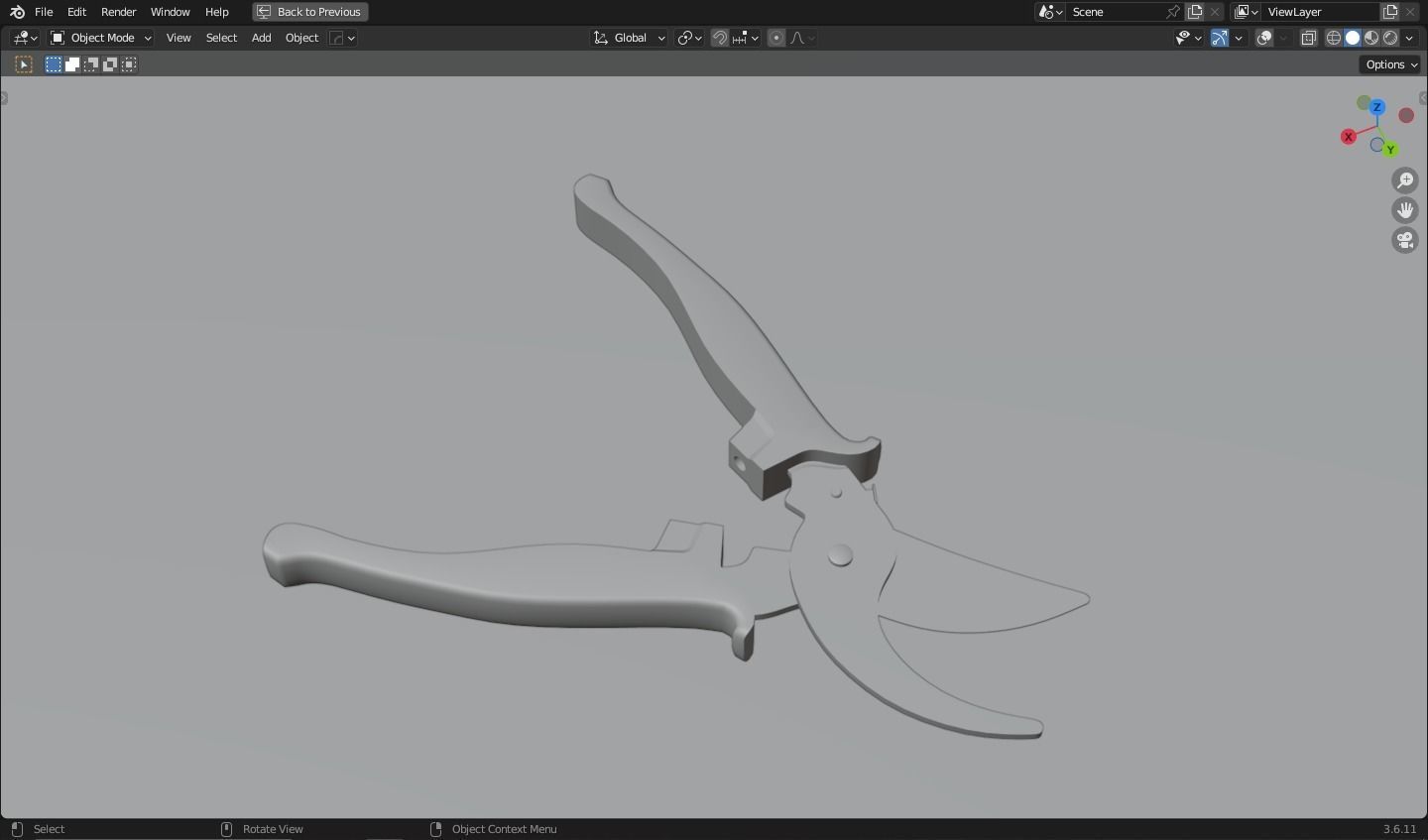Open the Add menu in viewport header
Screen dimensions: 1428x840
point(261,38)
